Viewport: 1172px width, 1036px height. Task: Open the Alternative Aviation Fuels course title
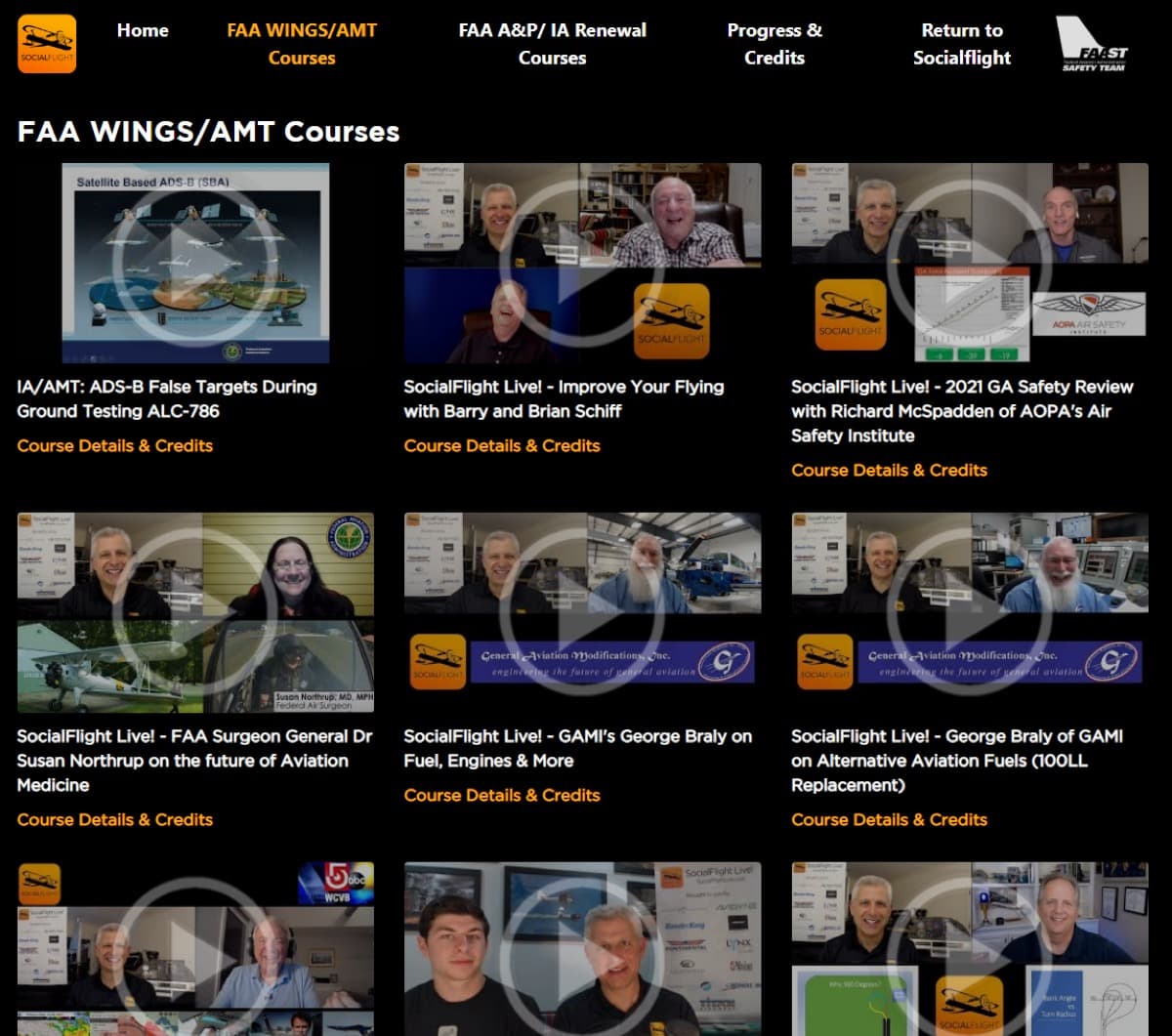point(958,761)
